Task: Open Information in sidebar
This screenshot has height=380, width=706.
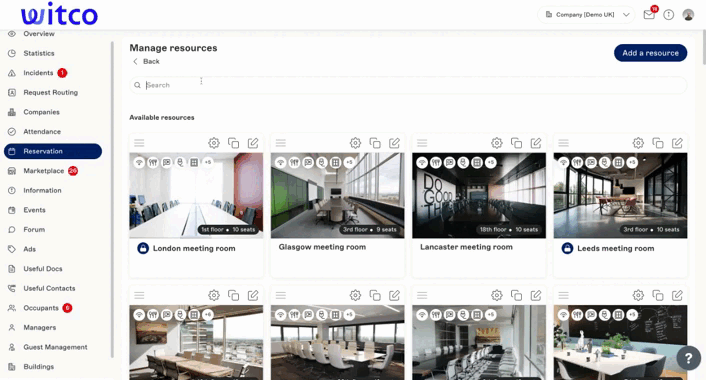Action: click(x=42, y=190)
